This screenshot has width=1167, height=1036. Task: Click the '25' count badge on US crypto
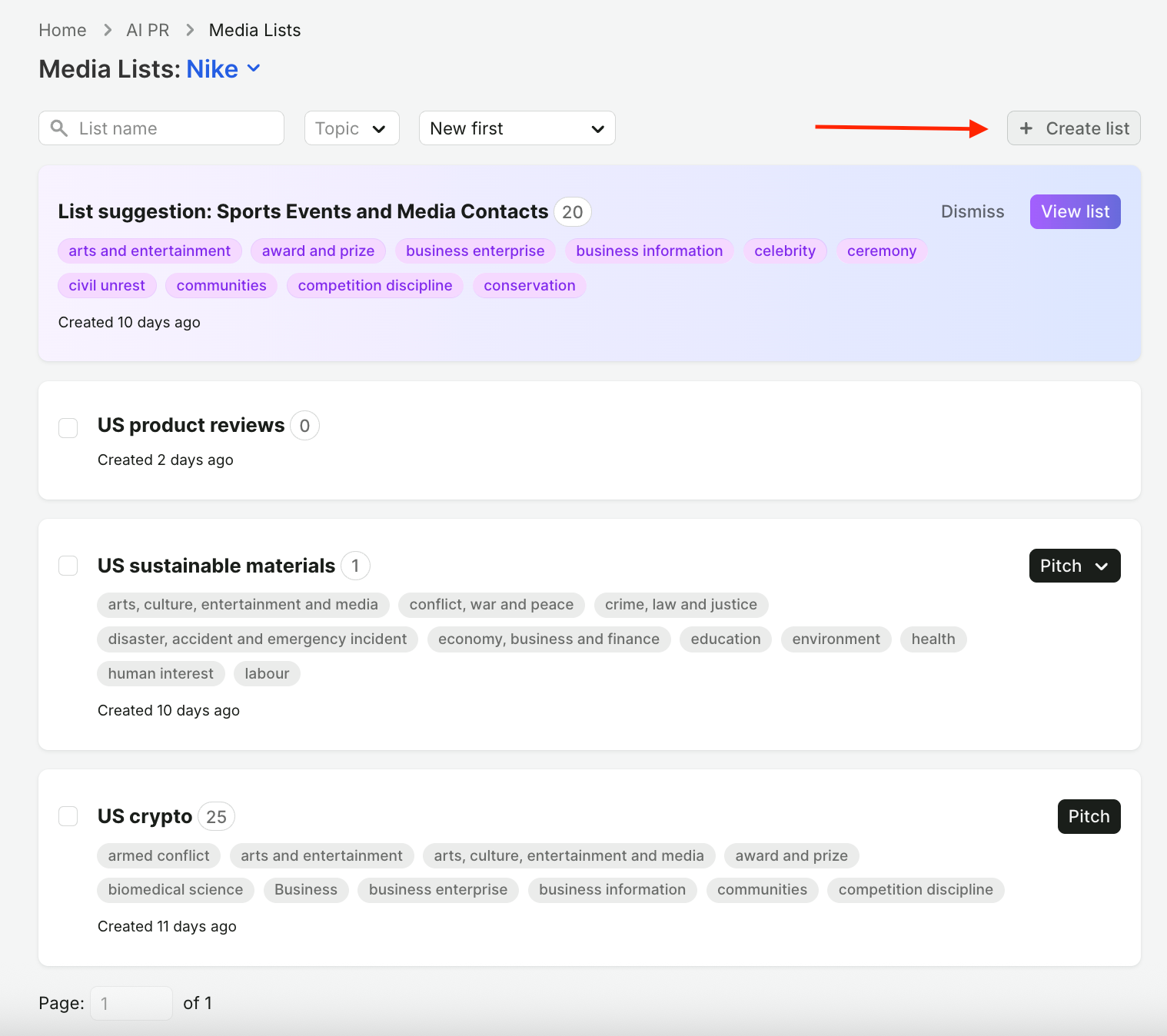click(217, 816)
